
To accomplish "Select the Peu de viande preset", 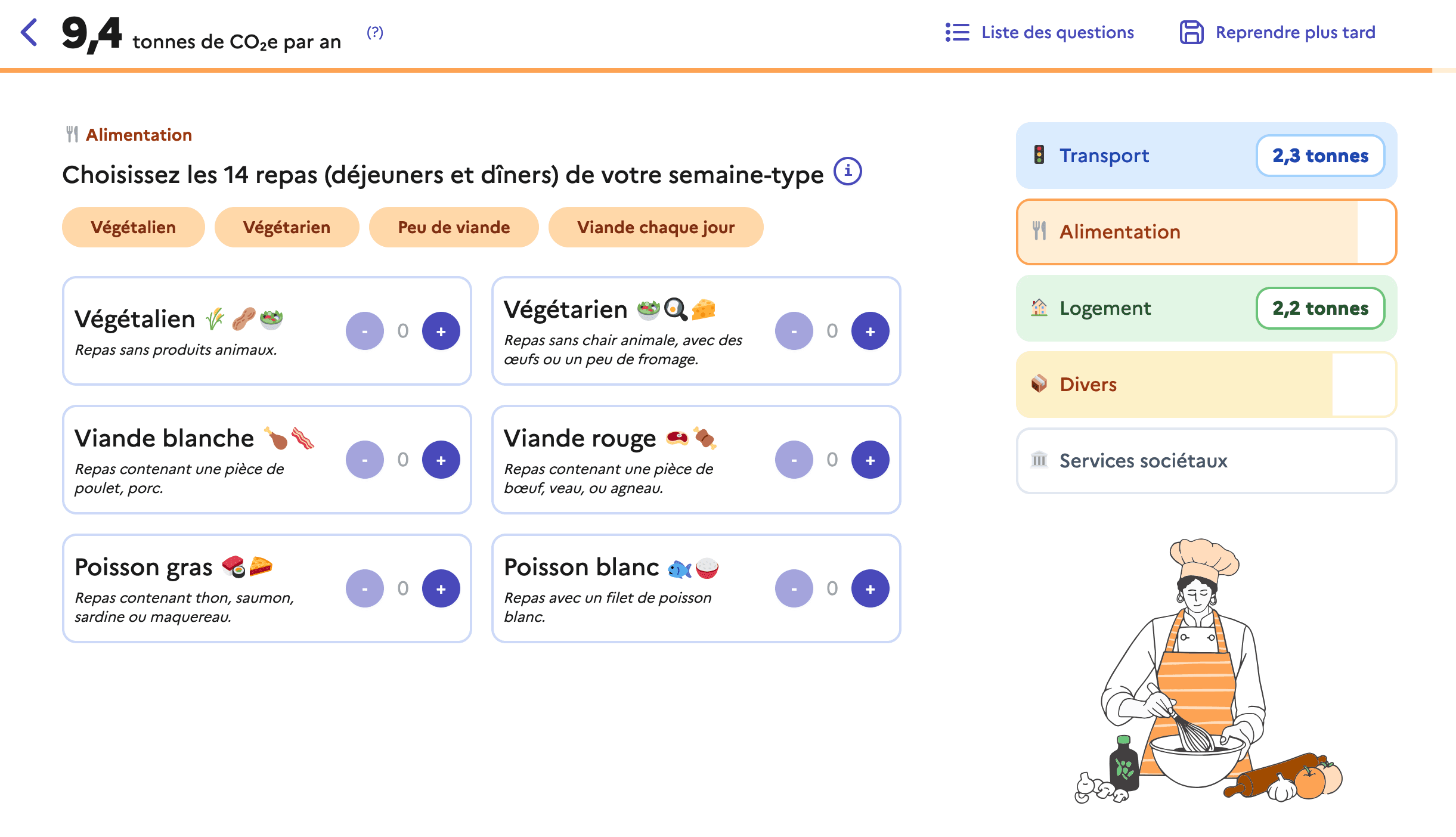I will click(x=454, y=227).
